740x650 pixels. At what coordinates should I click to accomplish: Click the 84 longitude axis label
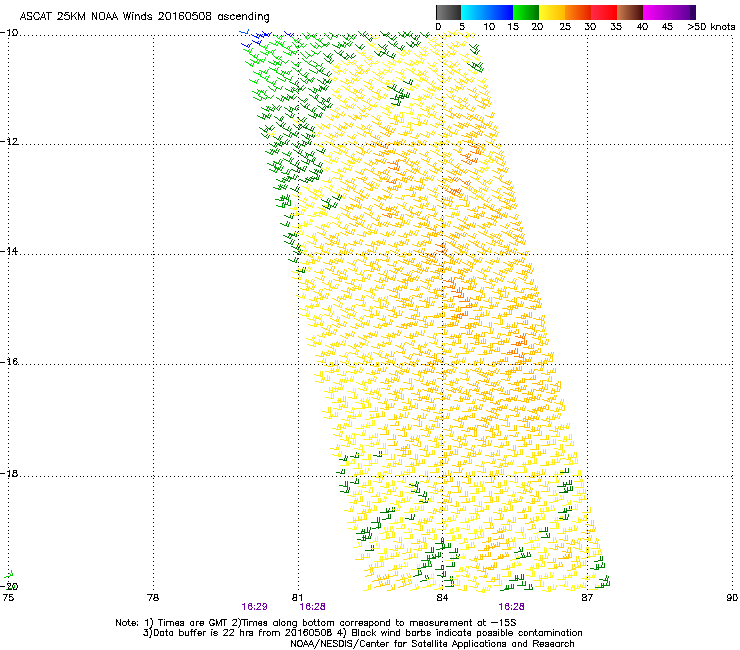click(x=442, y=598)
